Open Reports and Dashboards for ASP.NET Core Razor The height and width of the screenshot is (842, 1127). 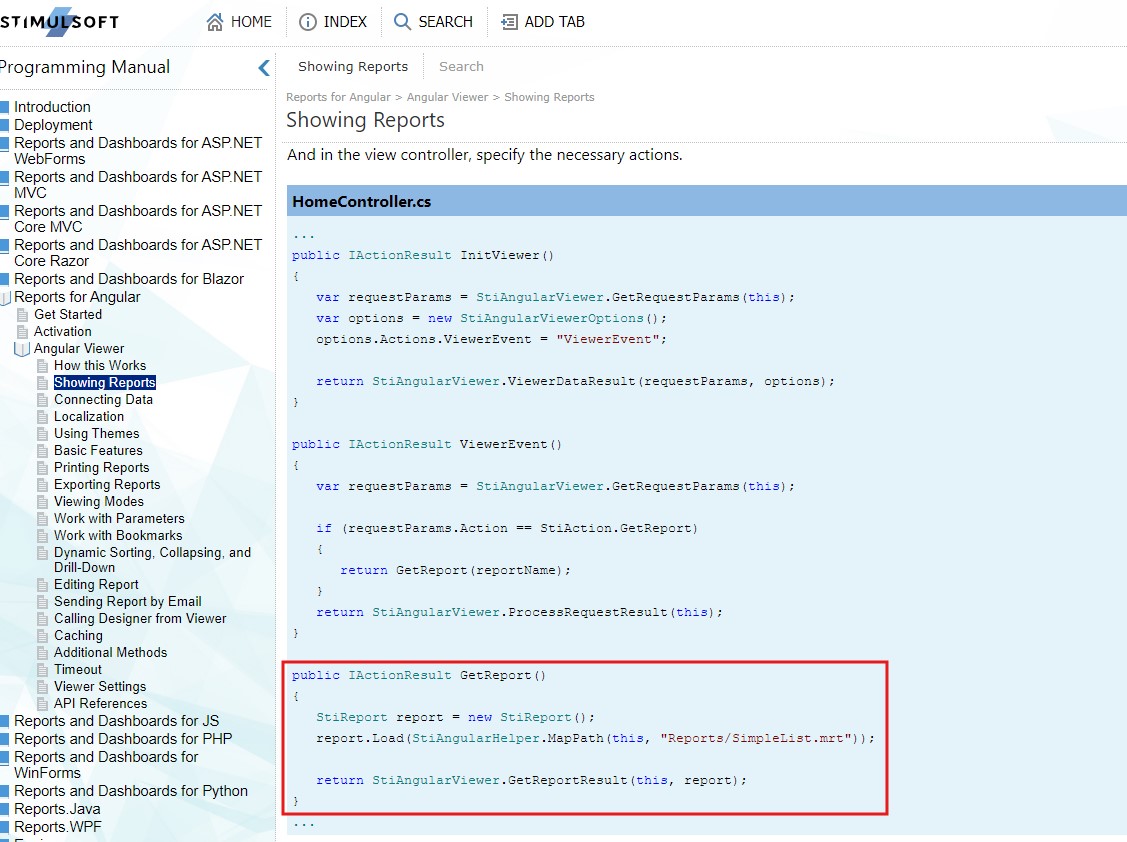click(138, 252)
